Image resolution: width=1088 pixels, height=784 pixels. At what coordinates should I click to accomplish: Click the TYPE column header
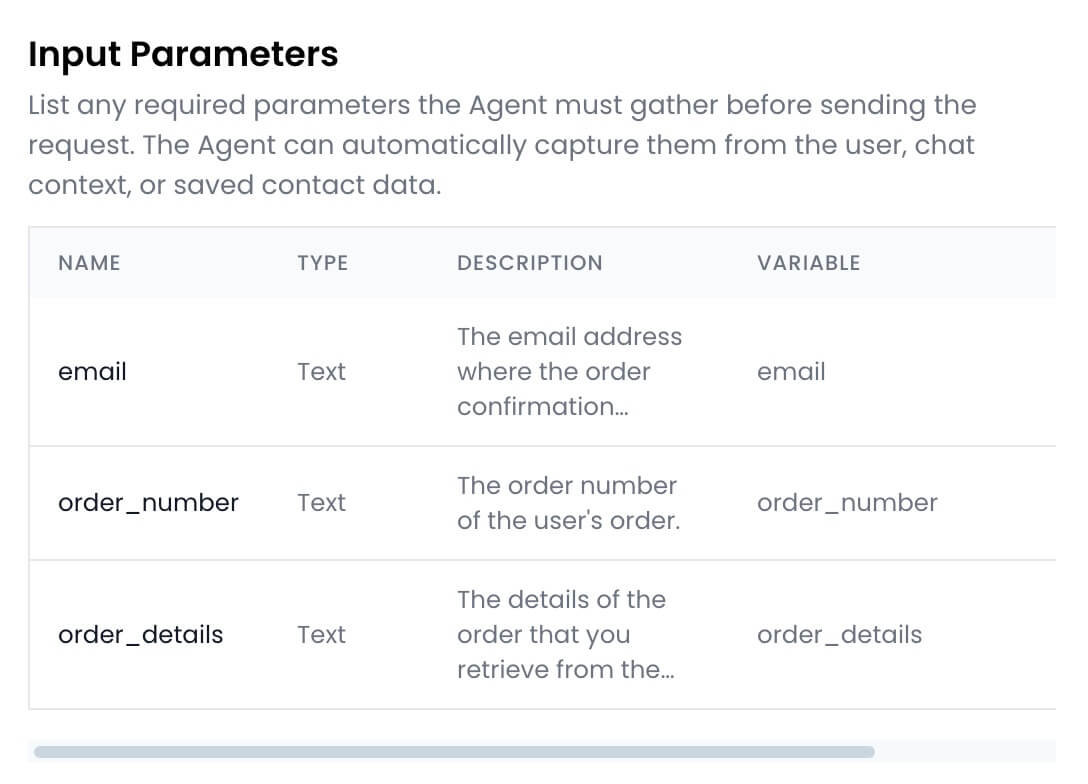click(x=322, y=263)
